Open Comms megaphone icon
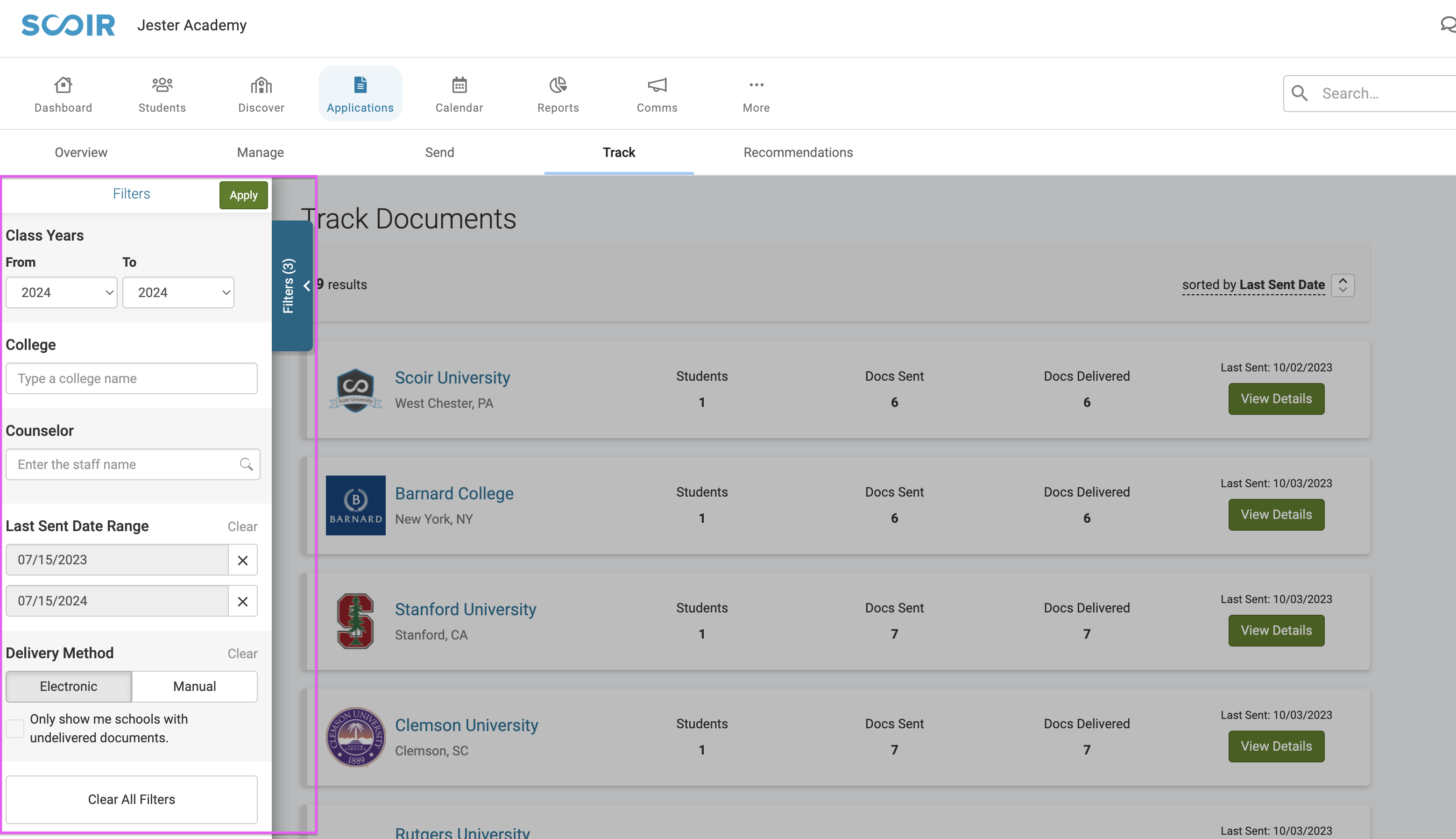1456x839 pixels. [657, 85]
